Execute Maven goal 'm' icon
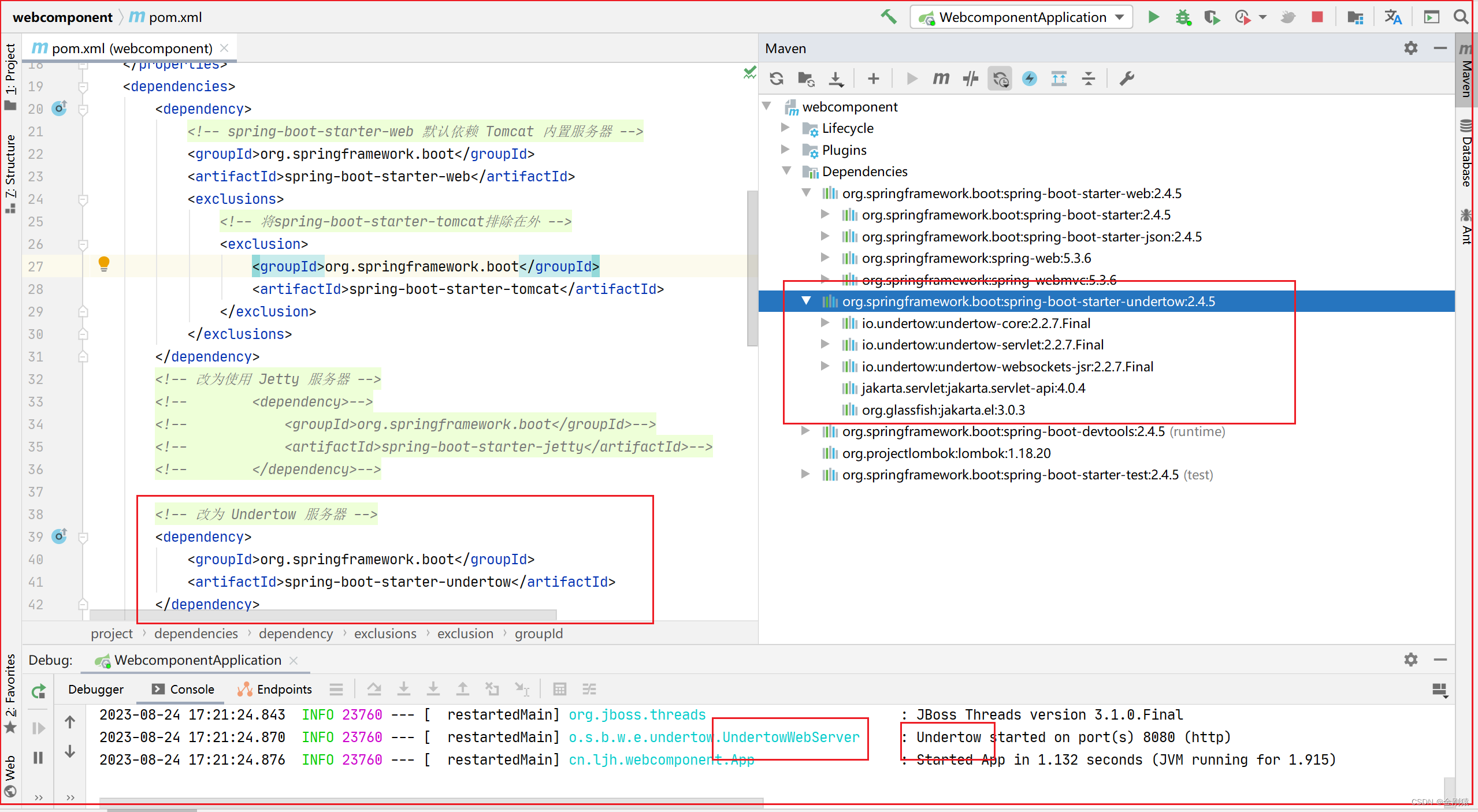The width and height of the screenshot is (1478, 812). tap(941, 79)
